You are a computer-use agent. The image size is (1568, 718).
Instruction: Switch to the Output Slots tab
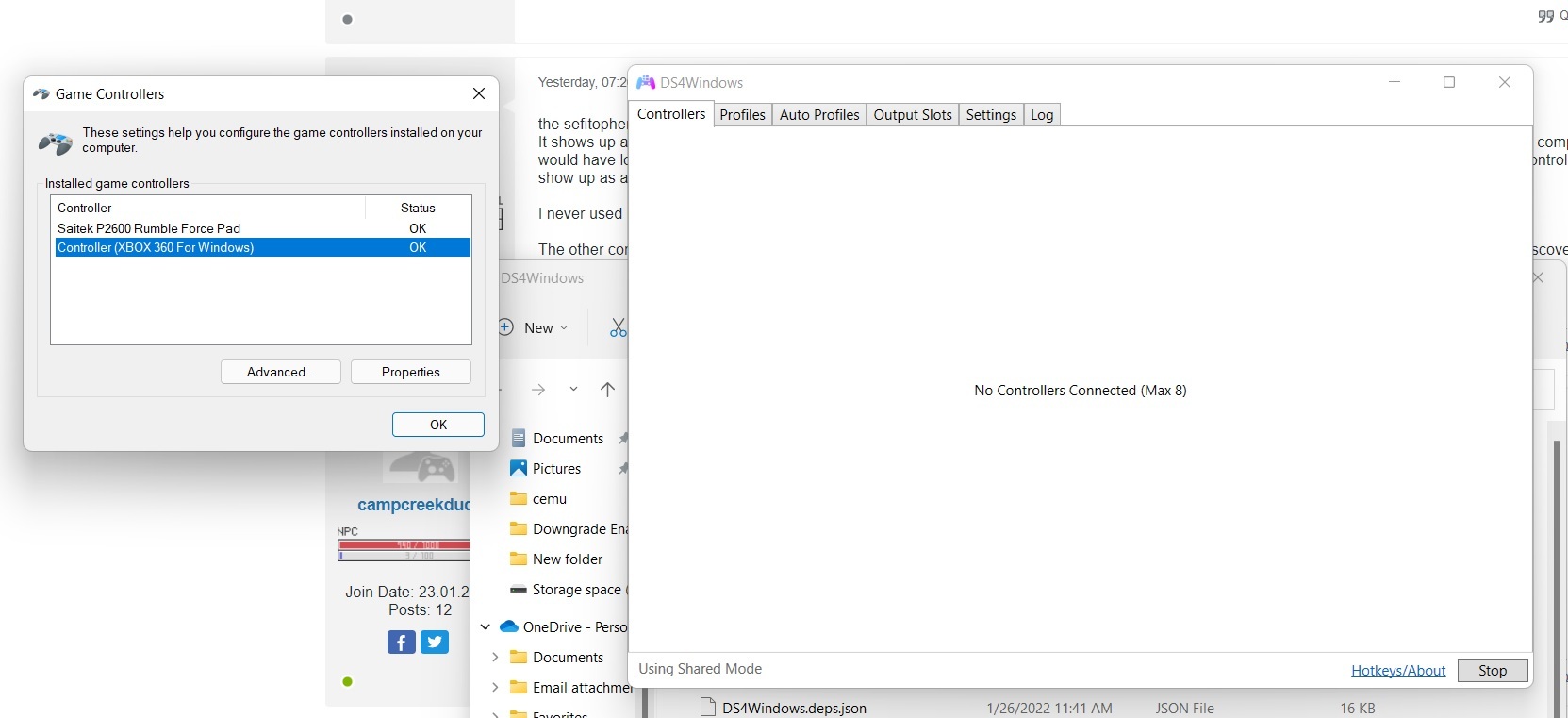(912, 115)
